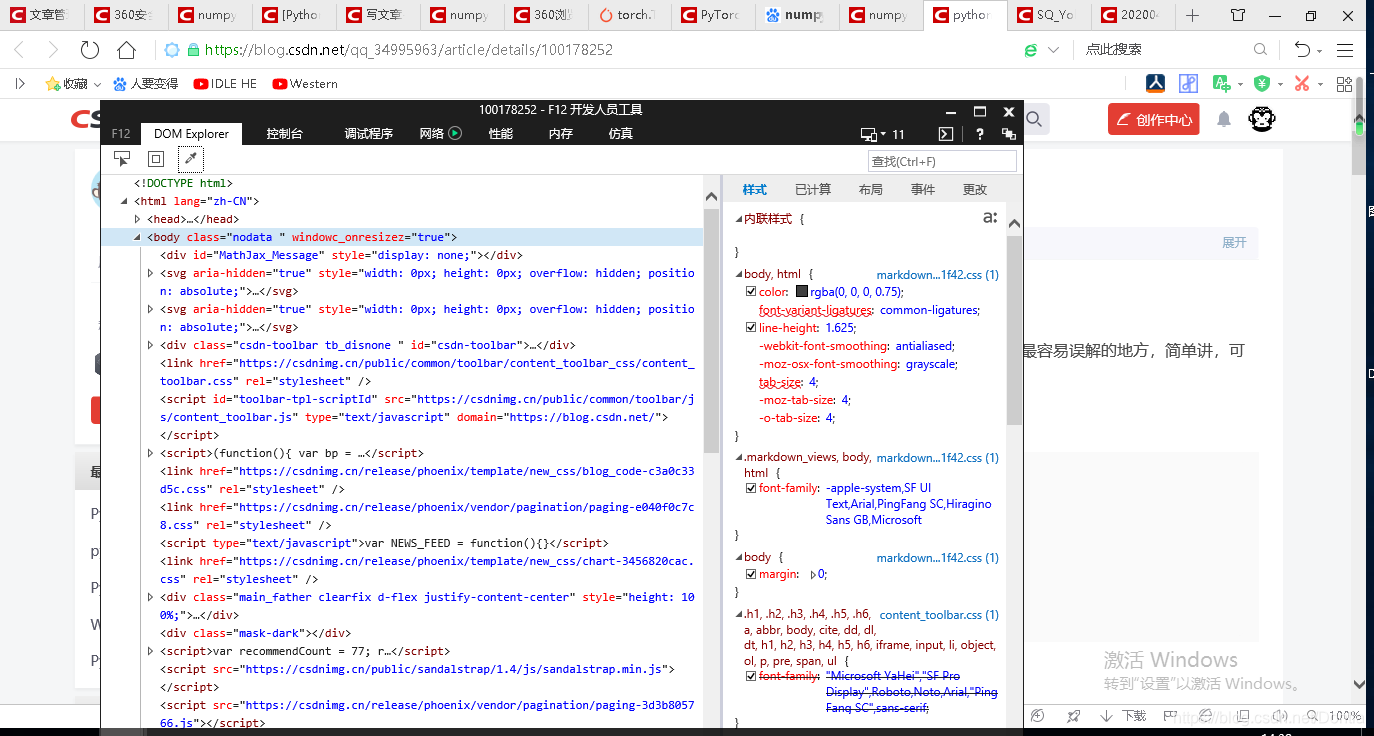Open IDLE HE bookmark
The height and width of the screenshot is (736, 1374).
click(x=226, y=84)
